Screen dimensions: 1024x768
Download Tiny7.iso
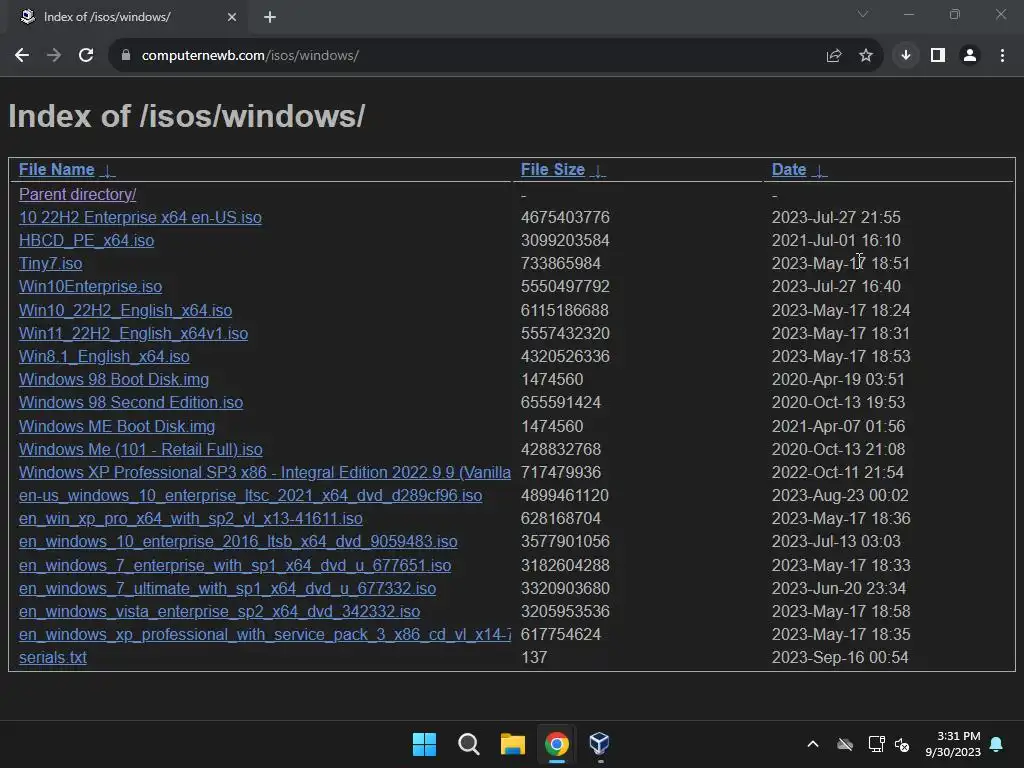(50, 263)
